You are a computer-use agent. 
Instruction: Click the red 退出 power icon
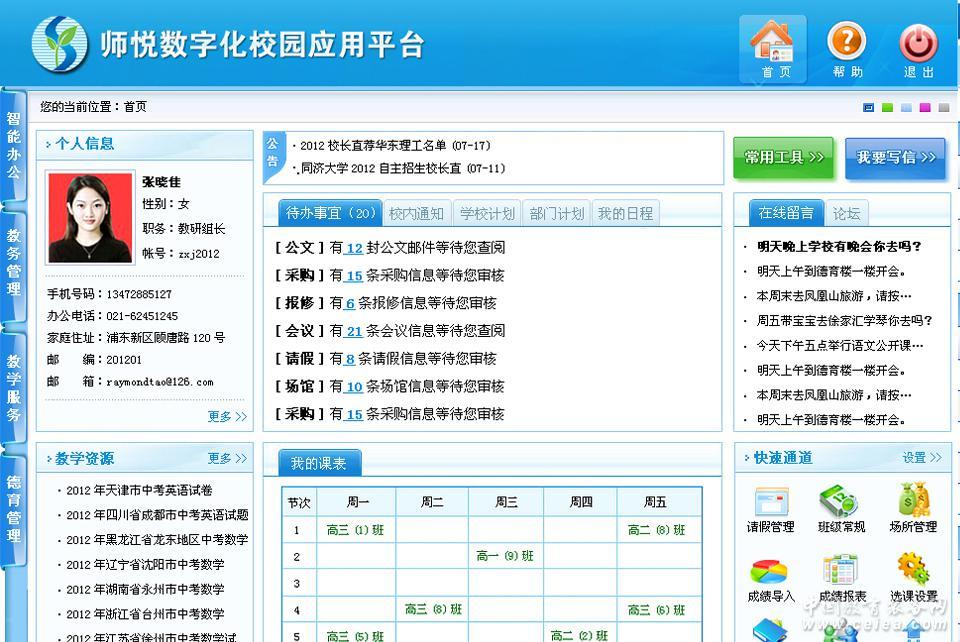click(x=918, y=46)
